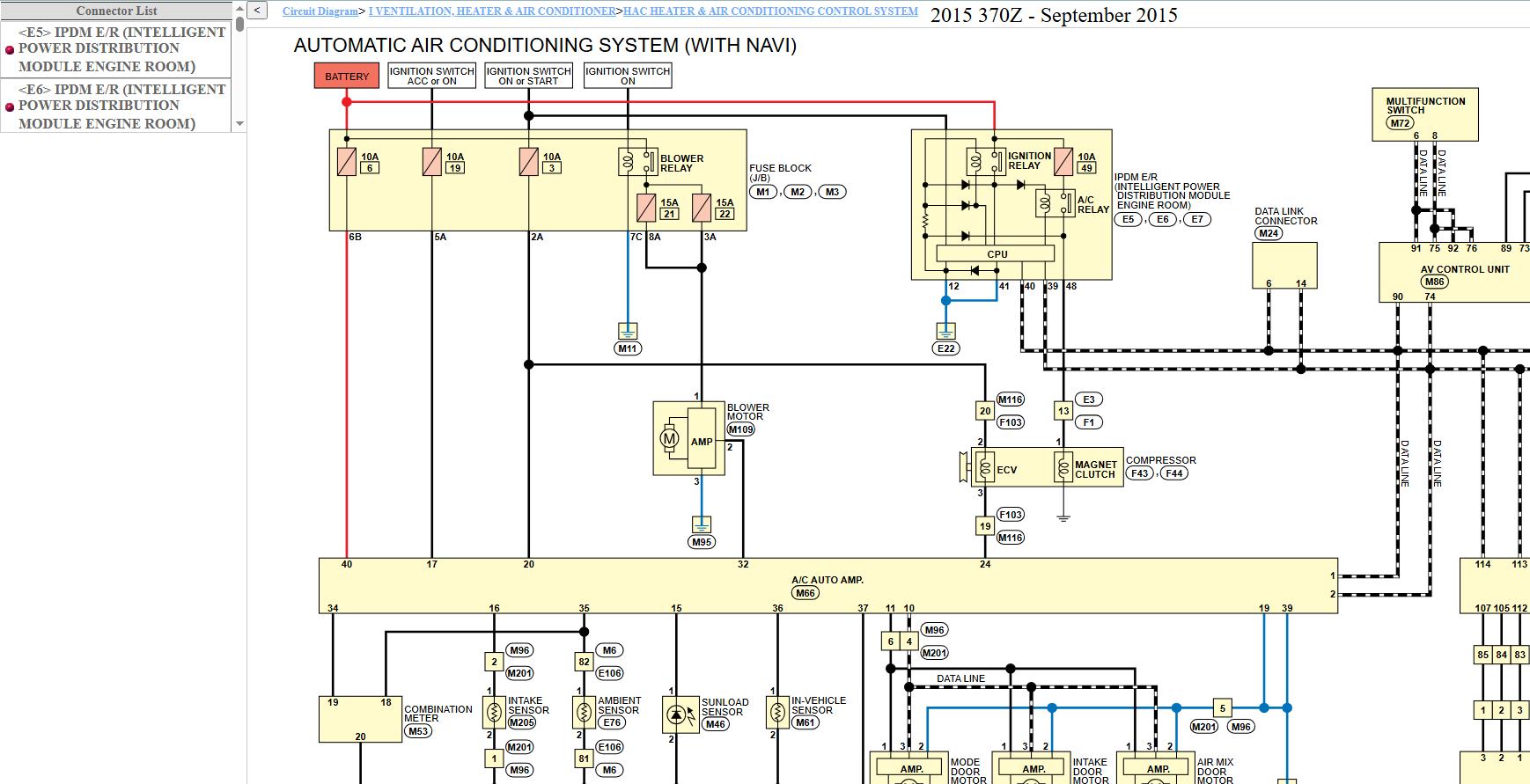The width and height of the screenshot is (1530, 784).
Task: Click the compressor ECV coil symbol
Action: (986, 468)
